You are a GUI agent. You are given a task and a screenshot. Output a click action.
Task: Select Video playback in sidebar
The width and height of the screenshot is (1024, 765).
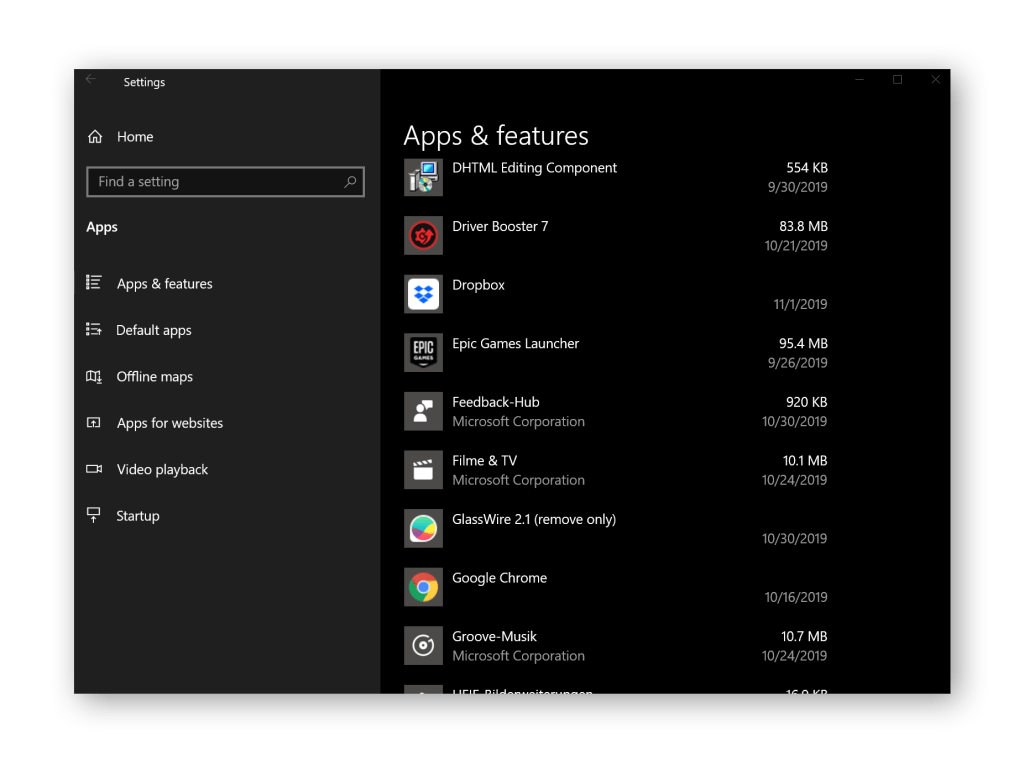pyautogui.click(x=162, y=470)
